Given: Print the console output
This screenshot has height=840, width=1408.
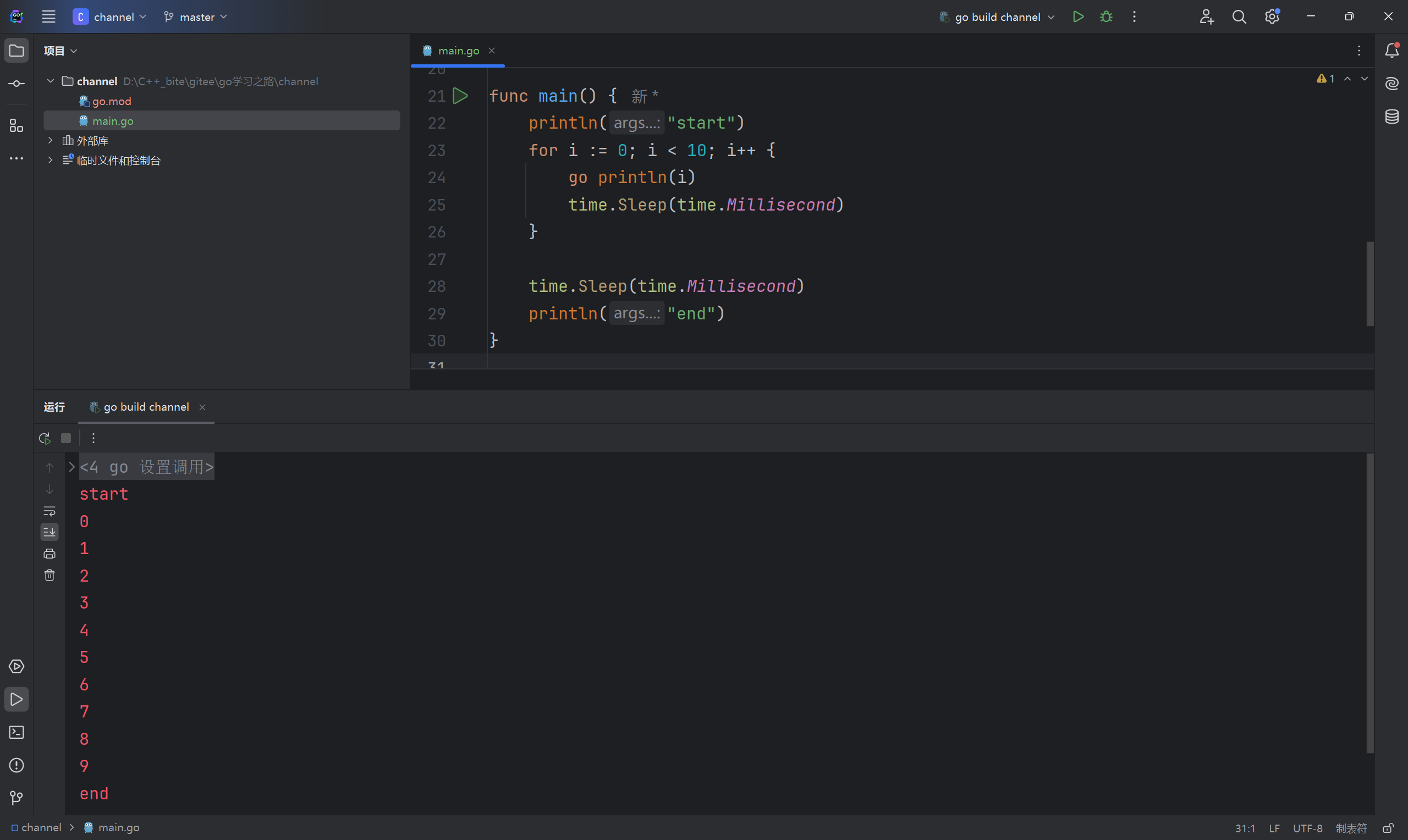Looking at the screenshot, I should (x=50, y=554).
